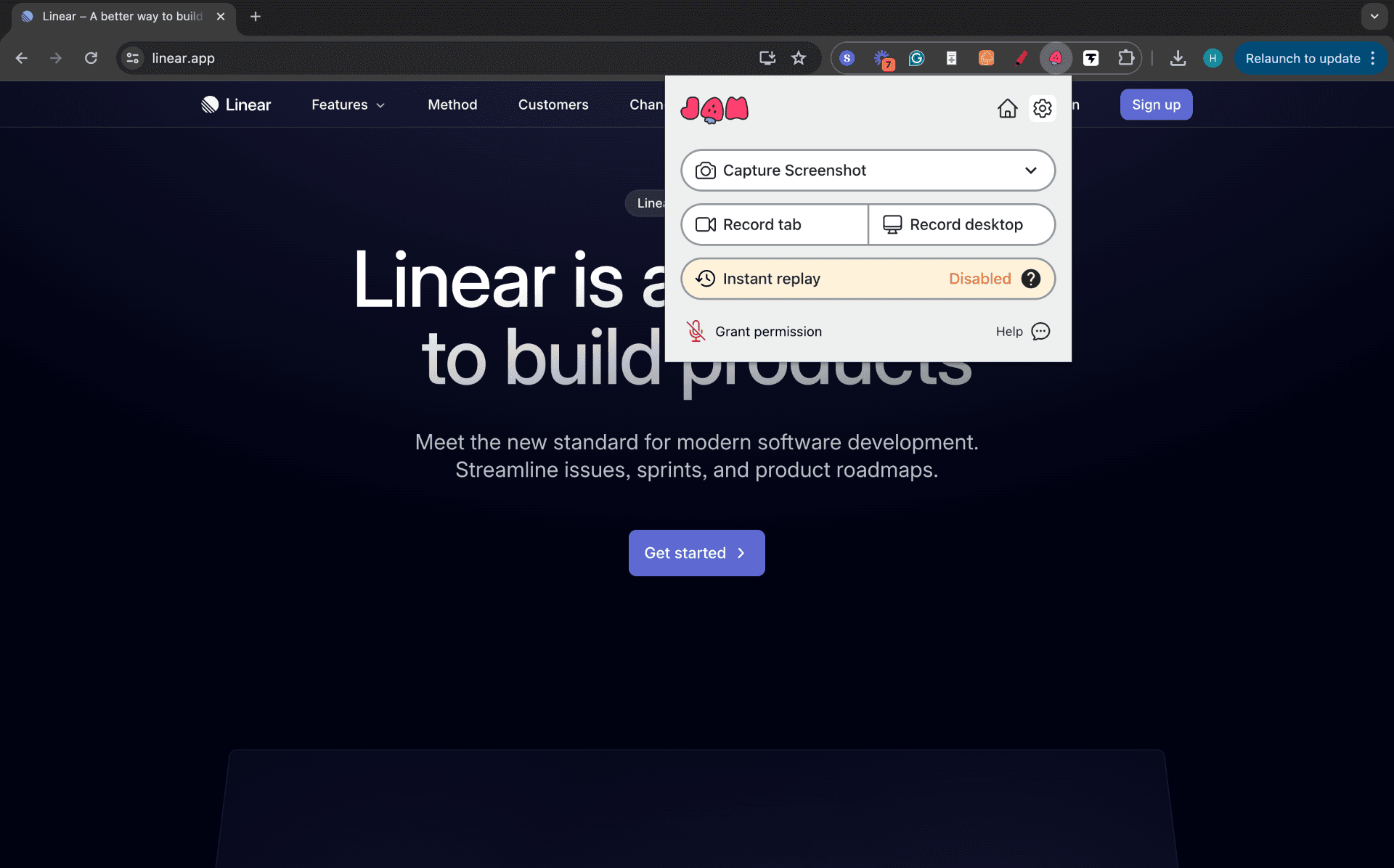Click the gear extension with badge 7
This screenshot has width=1394, height=868.
tap(883, 59)
